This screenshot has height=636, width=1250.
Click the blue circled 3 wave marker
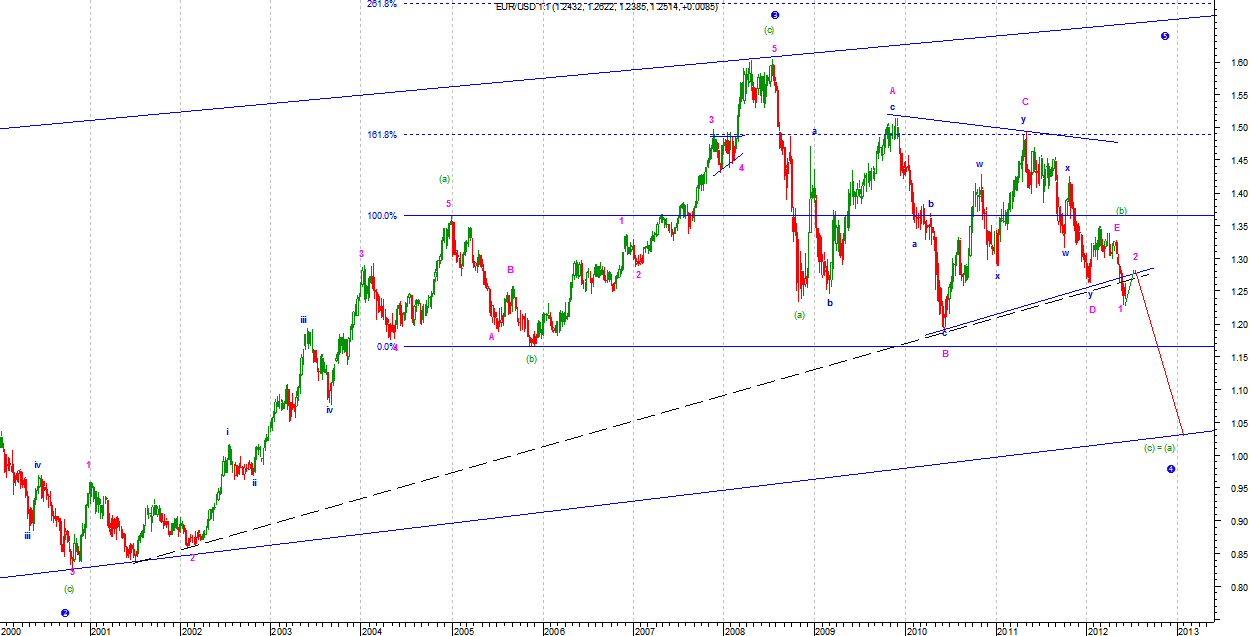click(x=774, y=16)
